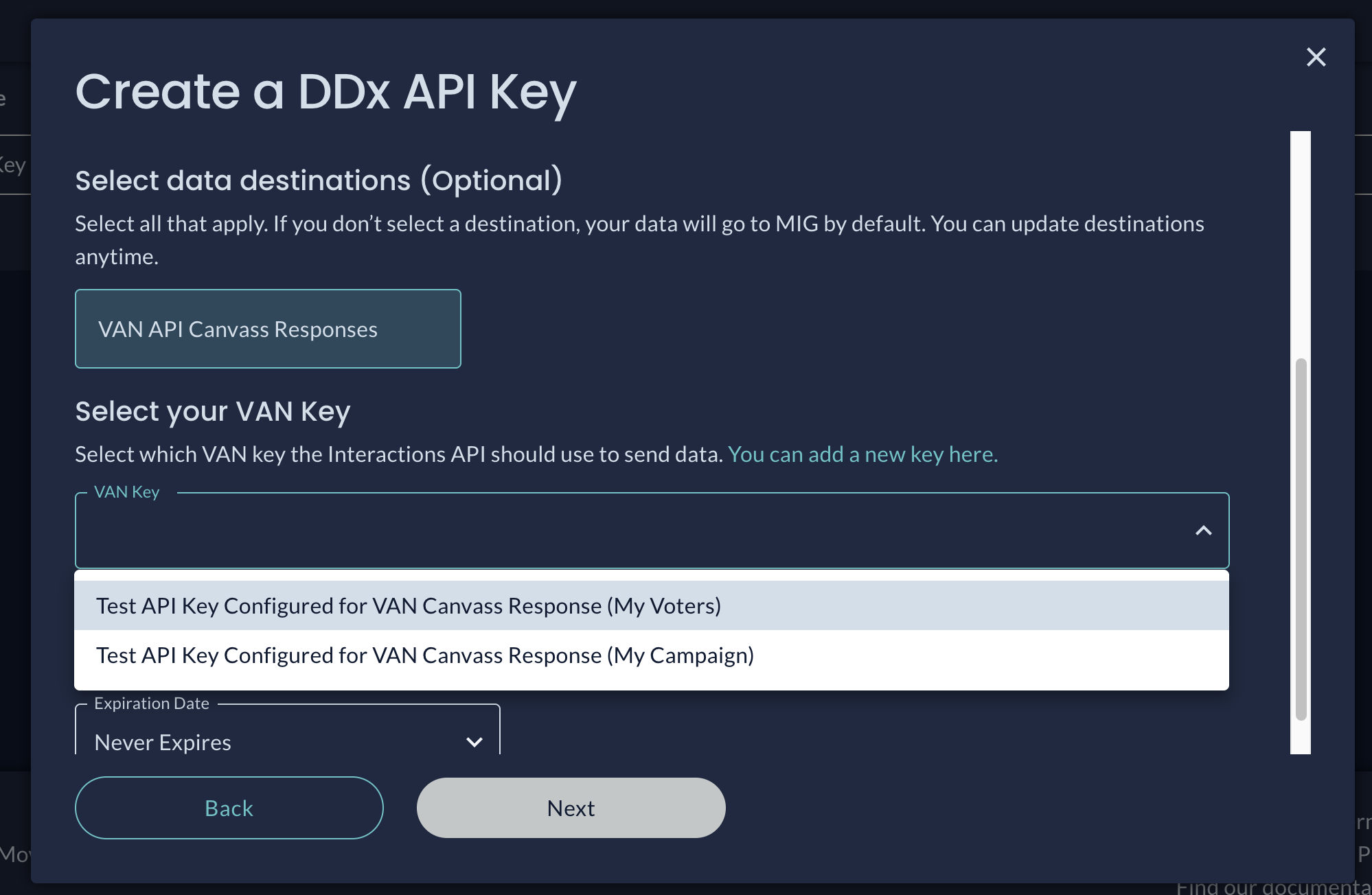Choose the My Campaign VAN key option
Image resolution: width=1372 pixels, height=895 pixels.
[x=424, y=655]
